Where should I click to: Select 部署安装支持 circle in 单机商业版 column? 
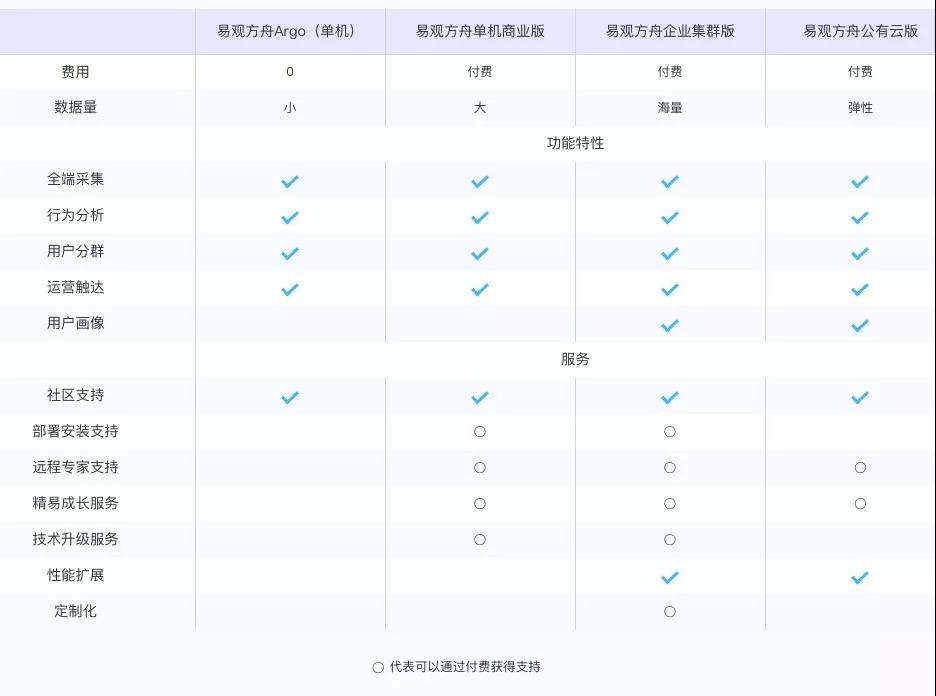click(479, 431)
